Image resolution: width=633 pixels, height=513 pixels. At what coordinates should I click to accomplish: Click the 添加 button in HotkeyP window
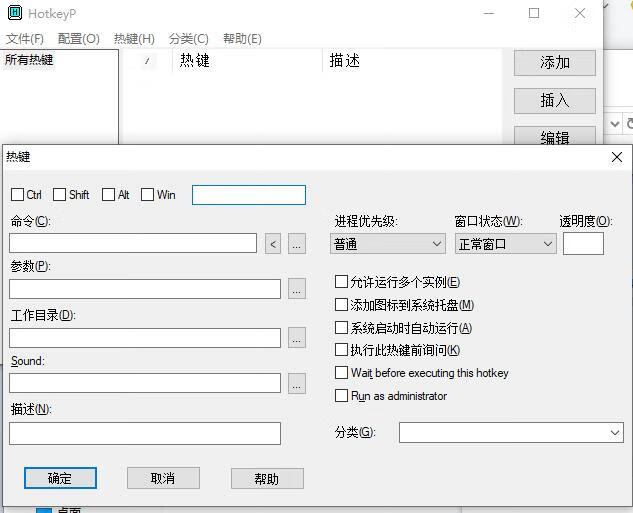pos(555,63)
